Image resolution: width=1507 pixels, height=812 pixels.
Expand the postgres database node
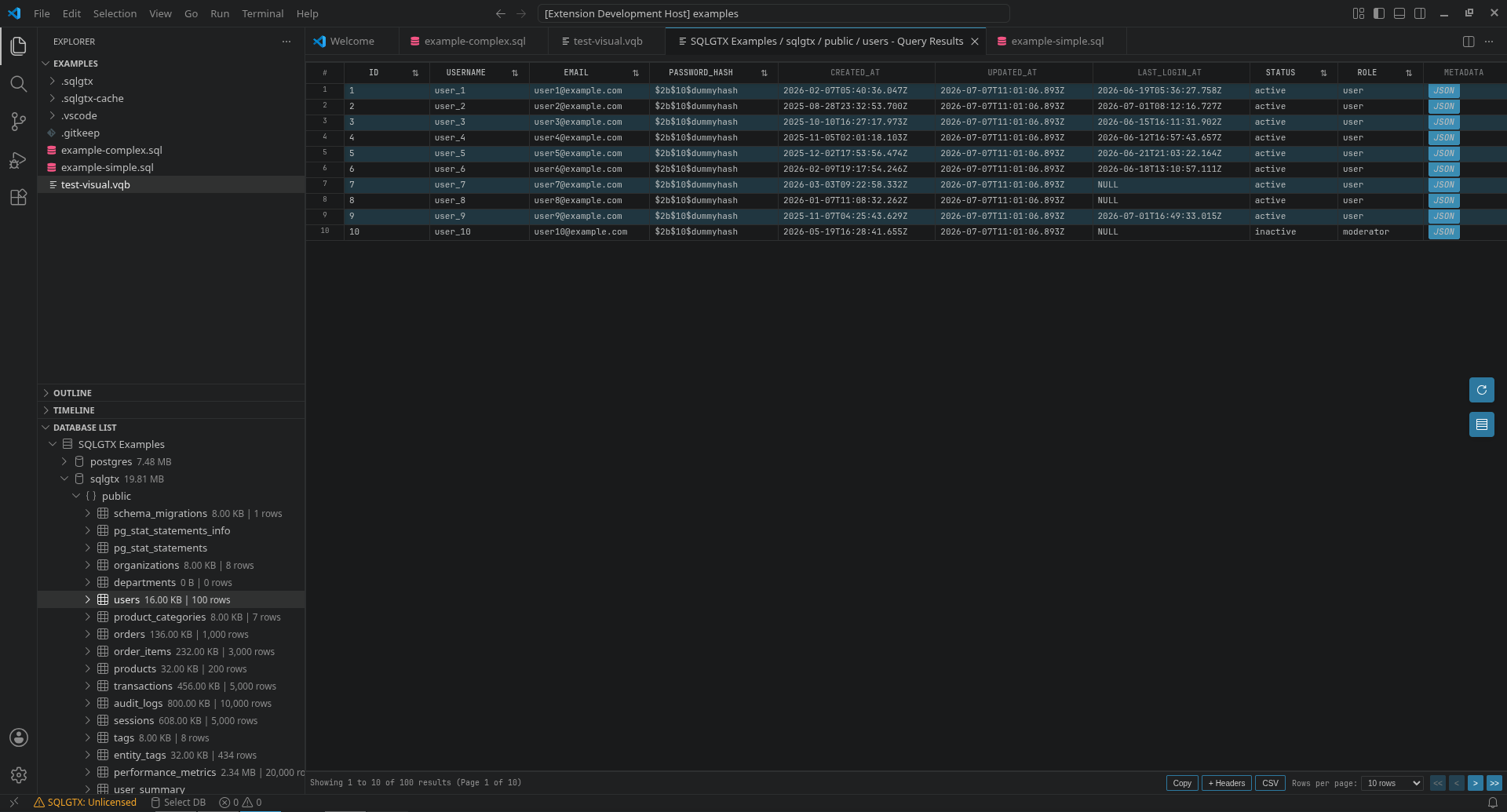click(64, 462)
